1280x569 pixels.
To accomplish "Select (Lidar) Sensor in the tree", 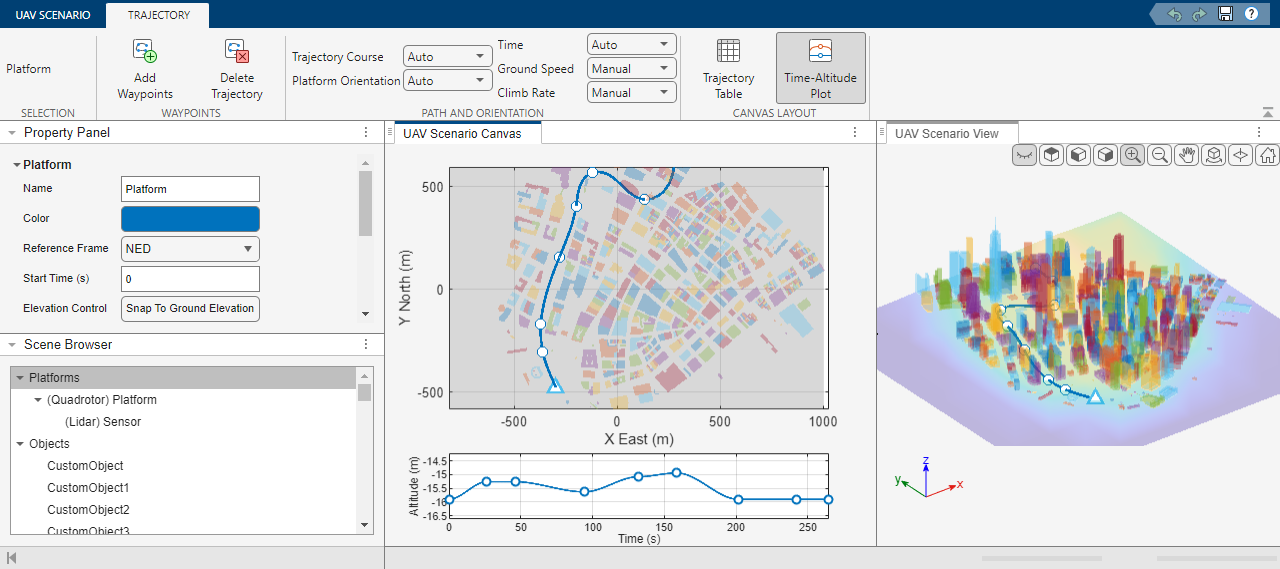I will 103,422.
